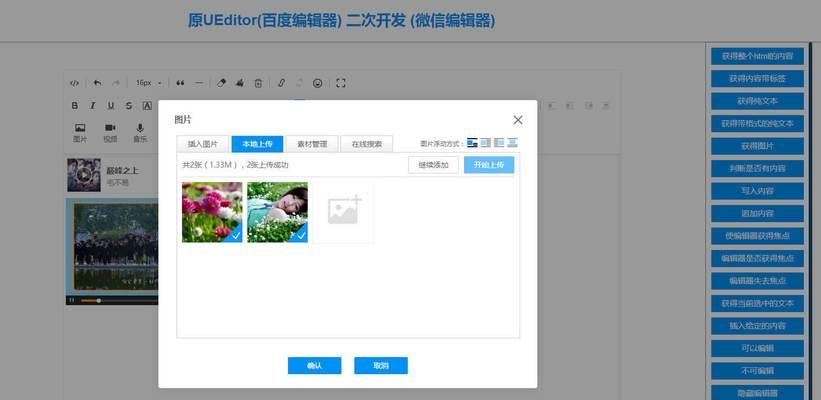Click the 插入给定的内容 button

click(x=757, y=326)
